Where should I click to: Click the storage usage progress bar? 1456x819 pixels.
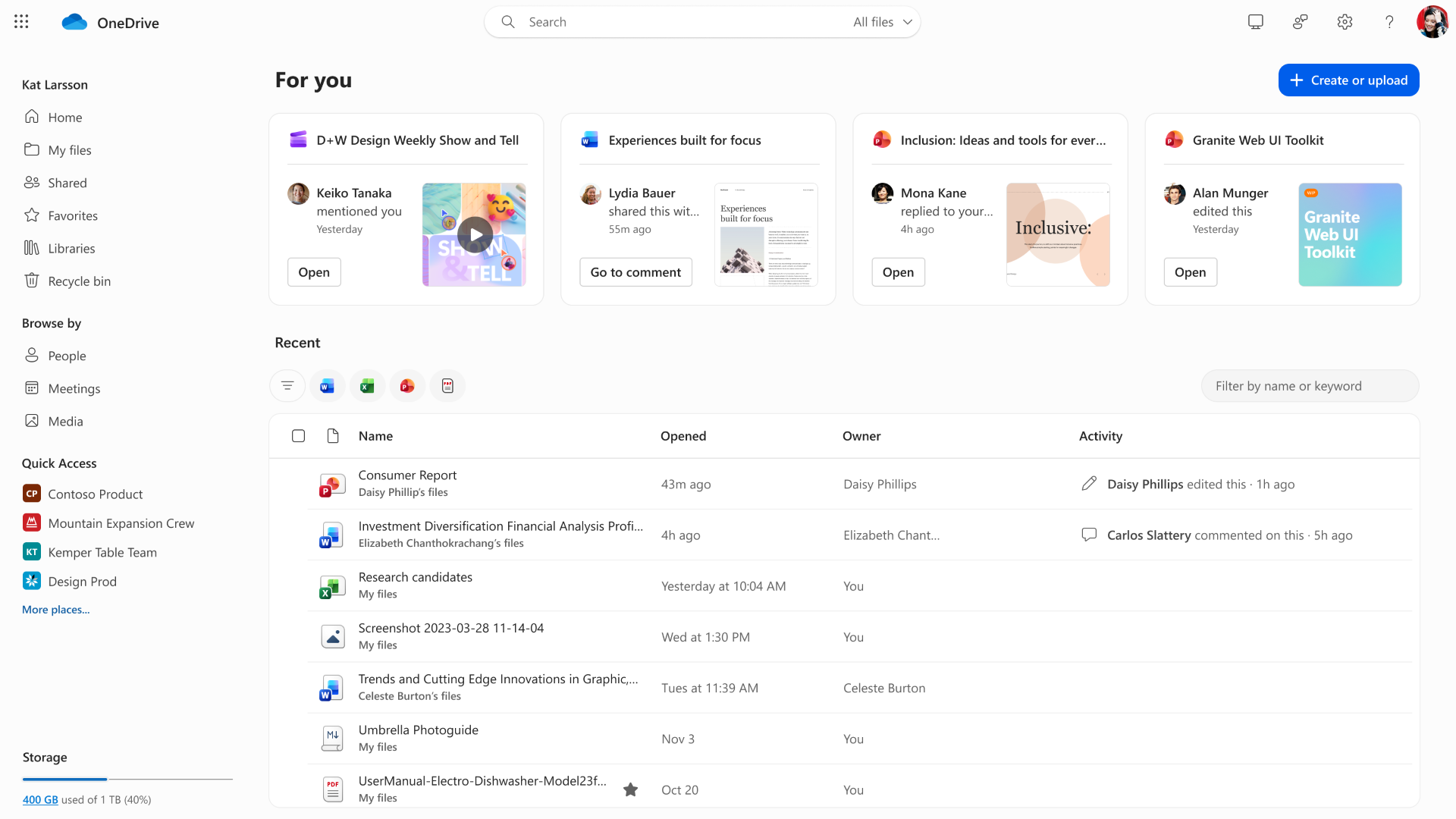(x=127, y=779)
